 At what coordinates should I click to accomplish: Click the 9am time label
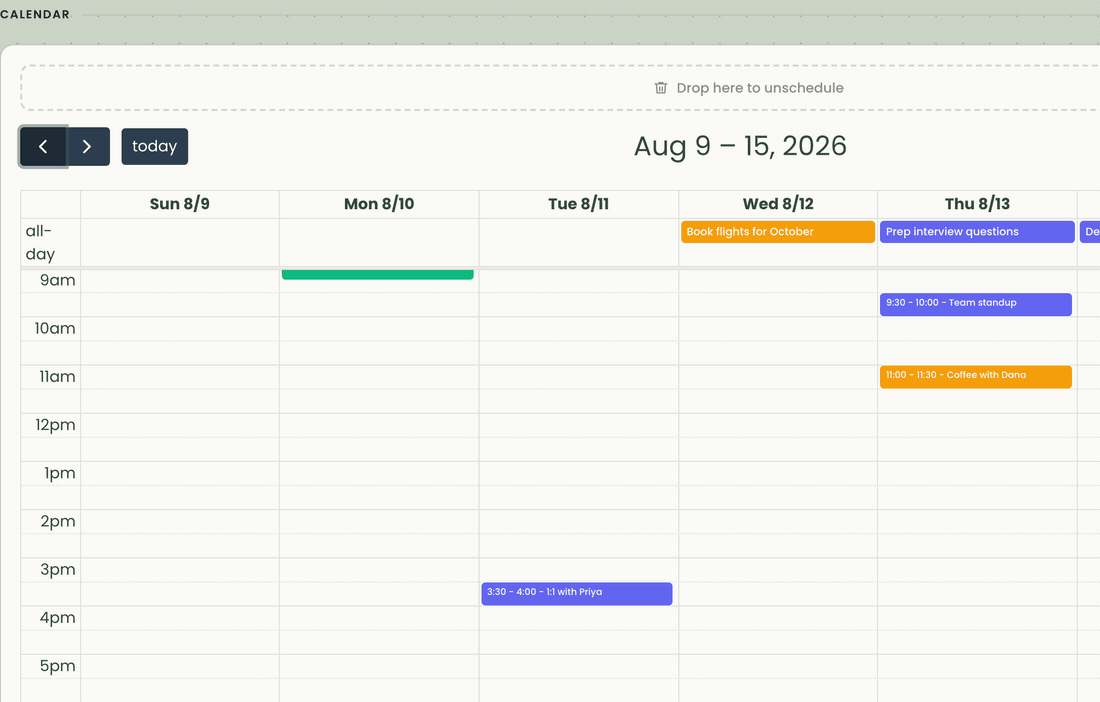click(58, 280)
